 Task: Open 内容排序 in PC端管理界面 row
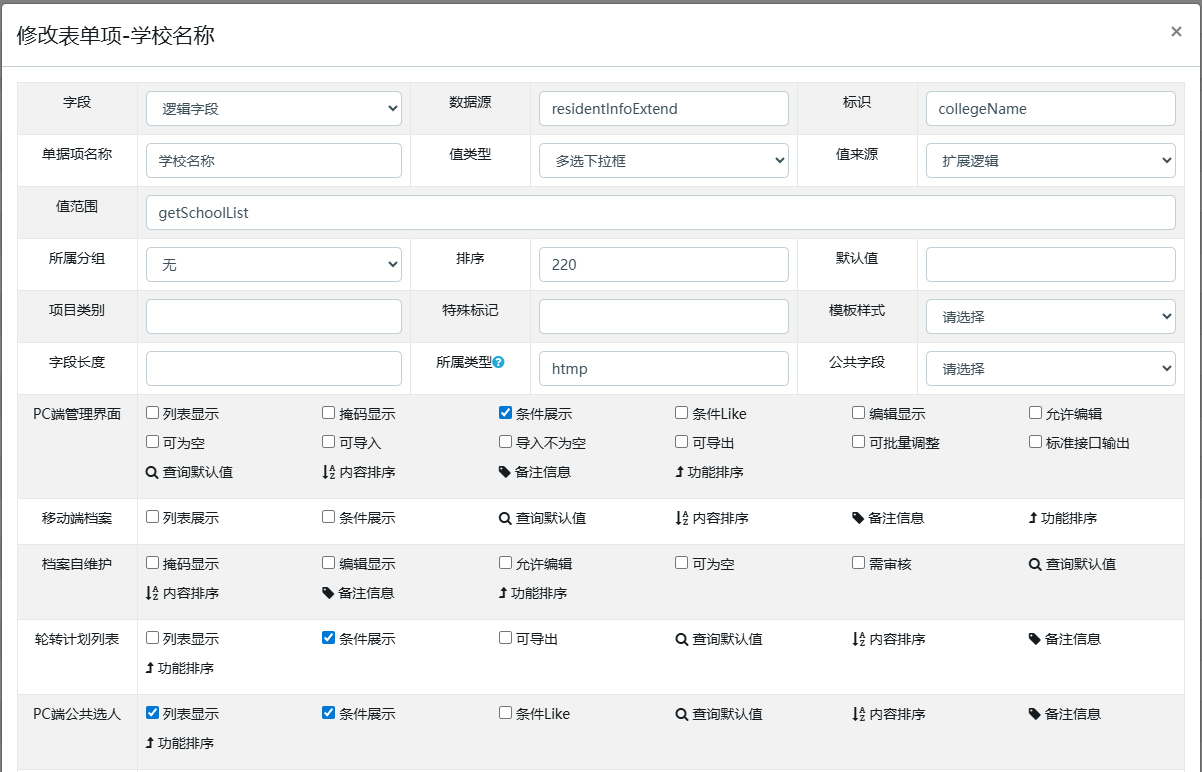click(x=359, y=472)
